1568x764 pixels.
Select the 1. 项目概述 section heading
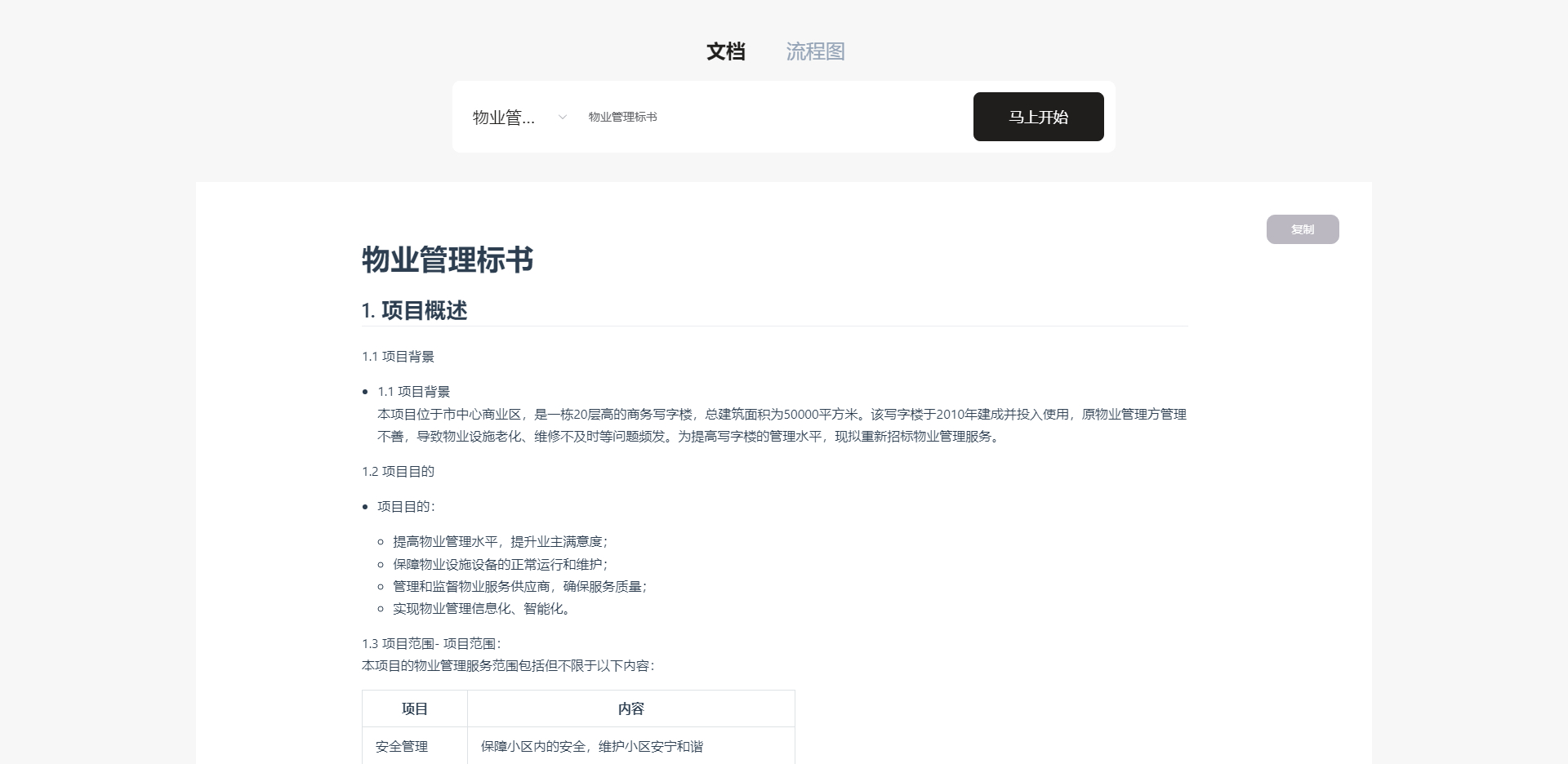point(415,311)
